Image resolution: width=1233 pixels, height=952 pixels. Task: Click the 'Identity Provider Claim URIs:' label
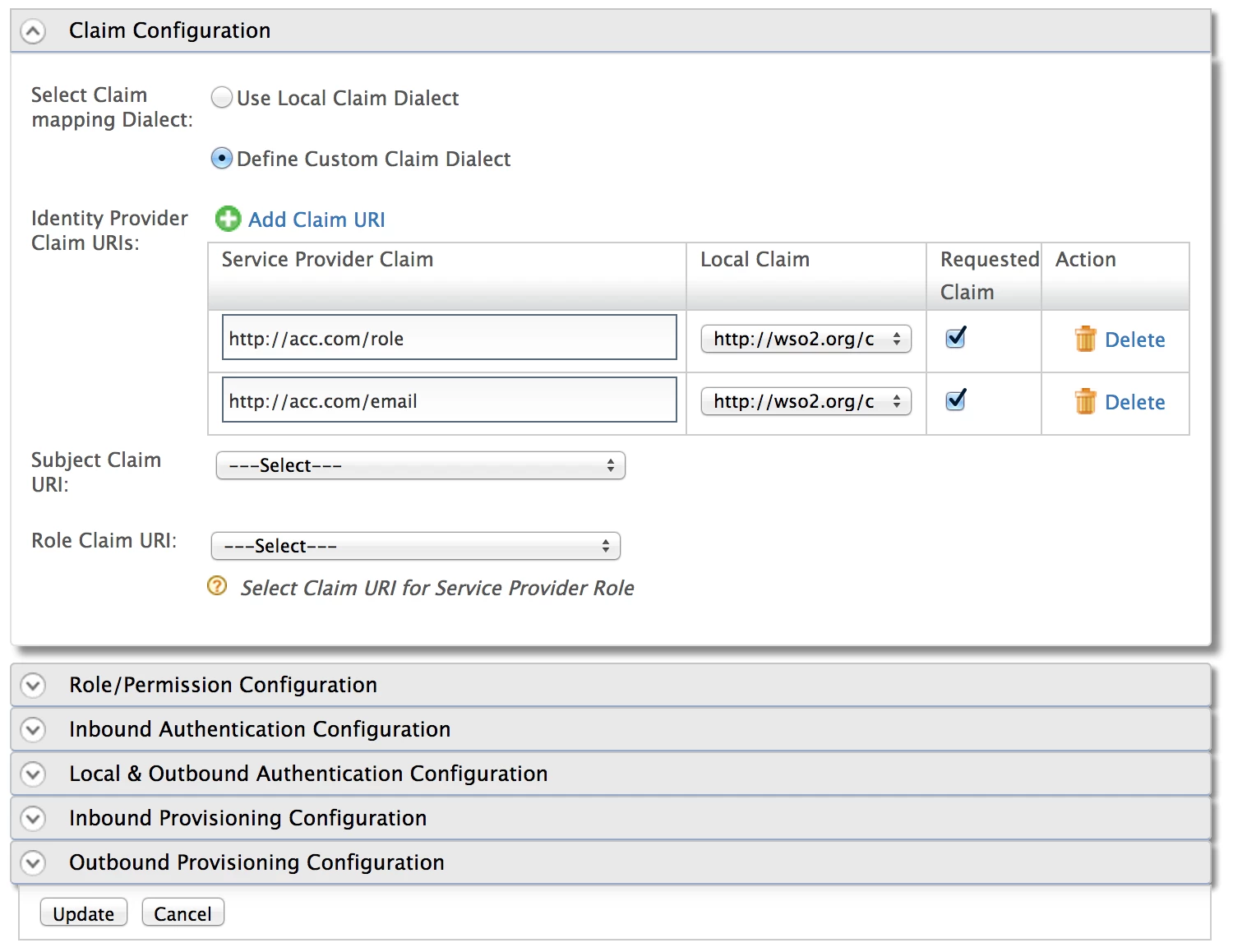point(109,230)
